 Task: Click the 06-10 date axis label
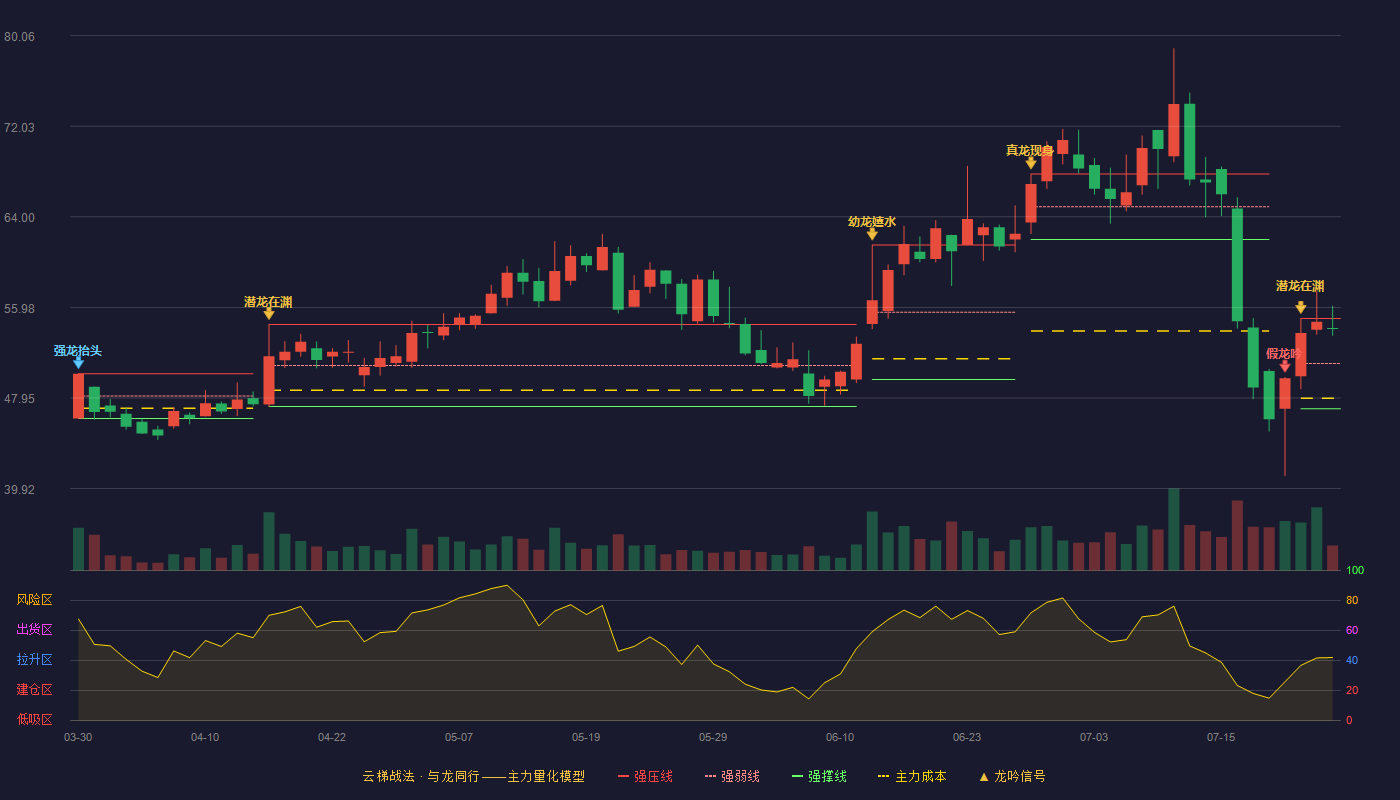tap(840, 737)
